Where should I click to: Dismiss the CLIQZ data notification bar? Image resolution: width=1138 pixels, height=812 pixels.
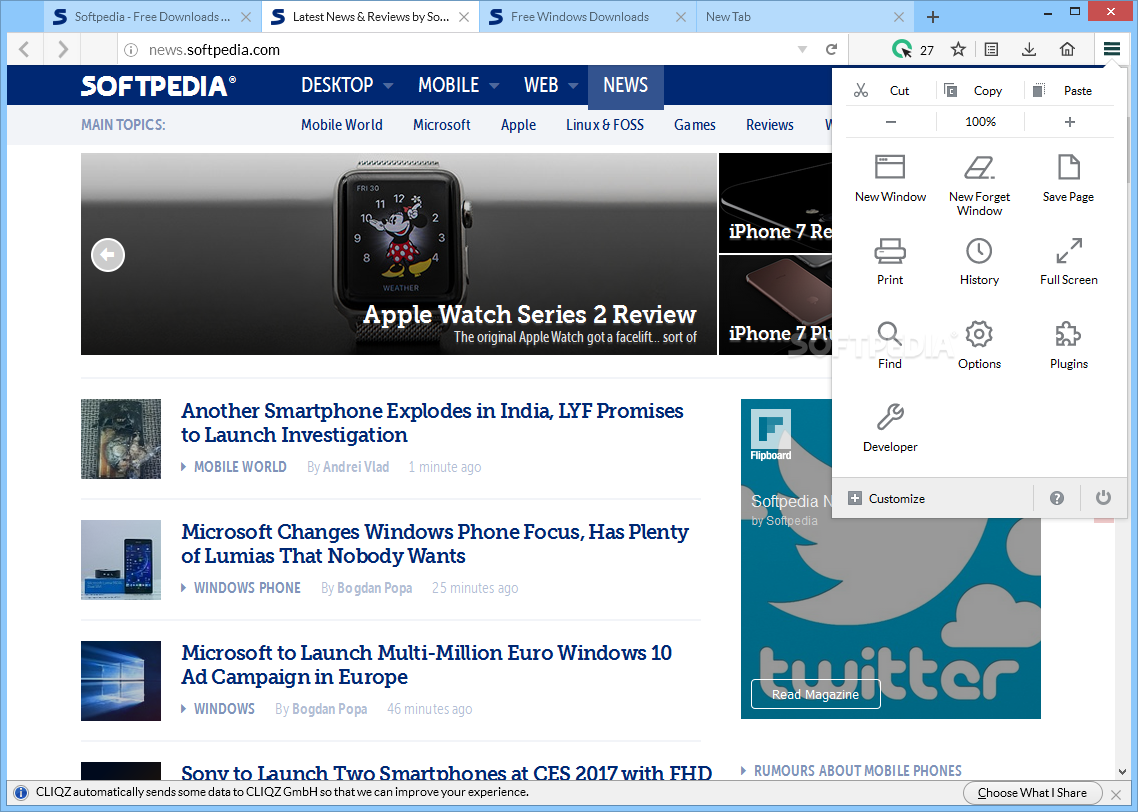pos(1117,795)
